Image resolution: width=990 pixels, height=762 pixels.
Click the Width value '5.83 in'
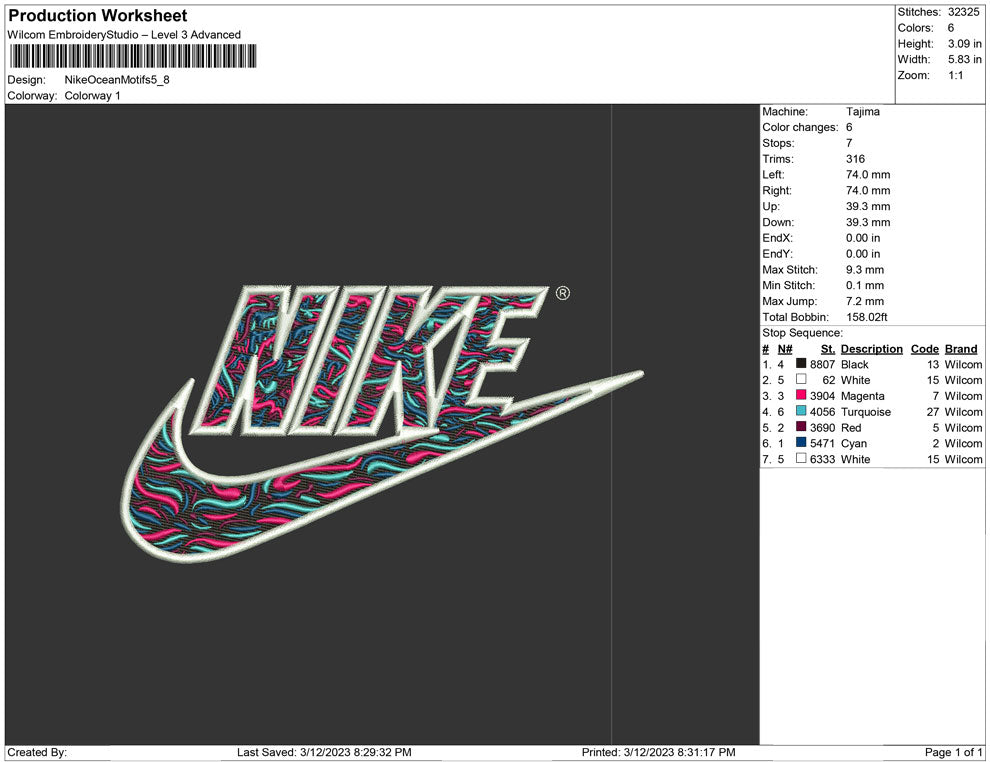[964, 59]
